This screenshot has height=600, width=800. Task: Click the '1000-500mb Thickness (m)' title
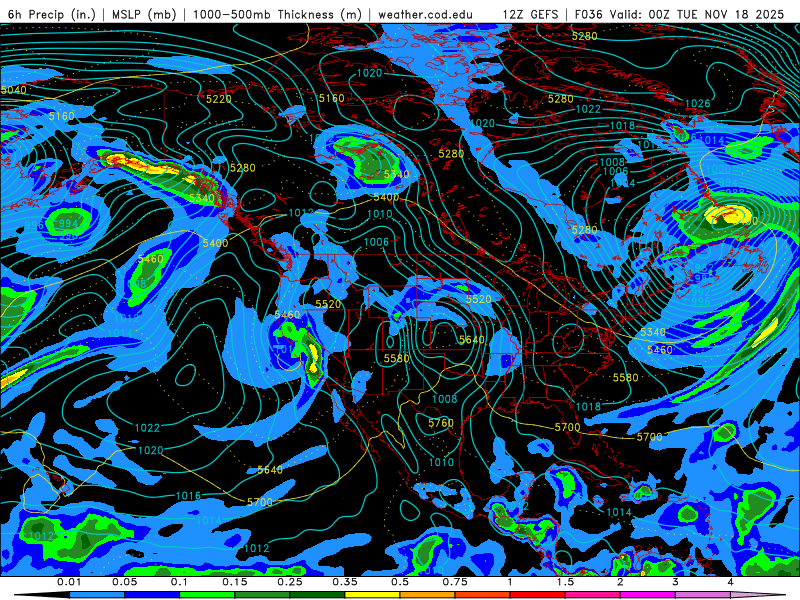click(277, 14)
